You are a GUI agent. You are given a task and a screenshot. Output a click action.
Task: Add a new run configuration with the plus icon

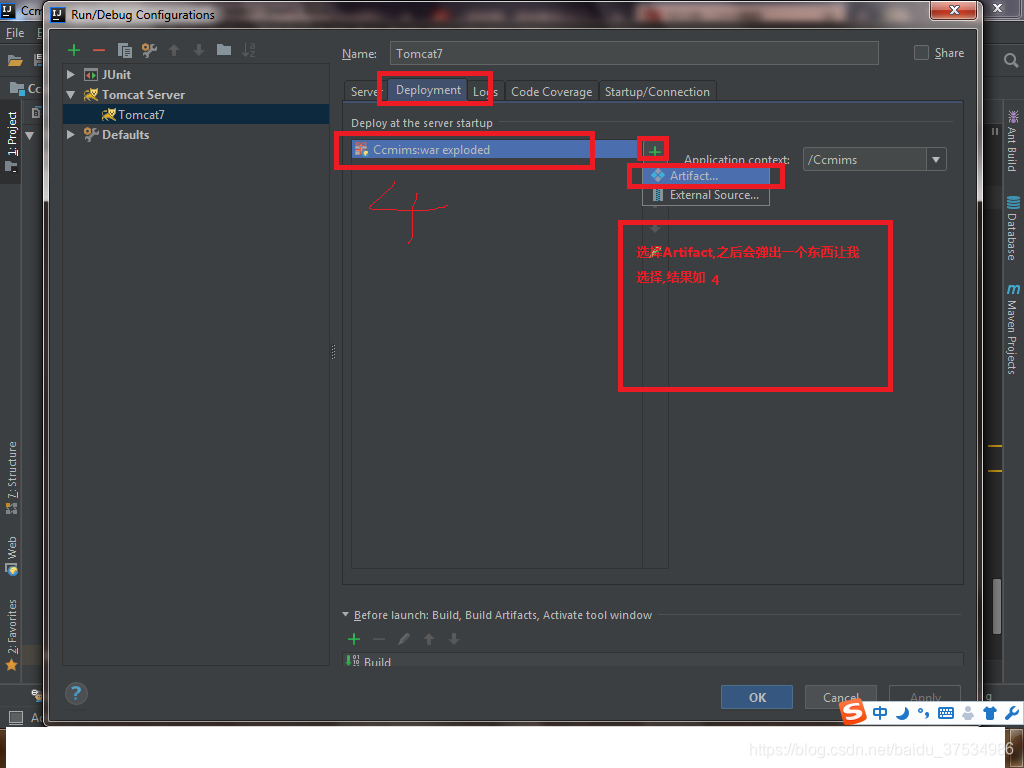pyautogui.click(x=74, y=50)
